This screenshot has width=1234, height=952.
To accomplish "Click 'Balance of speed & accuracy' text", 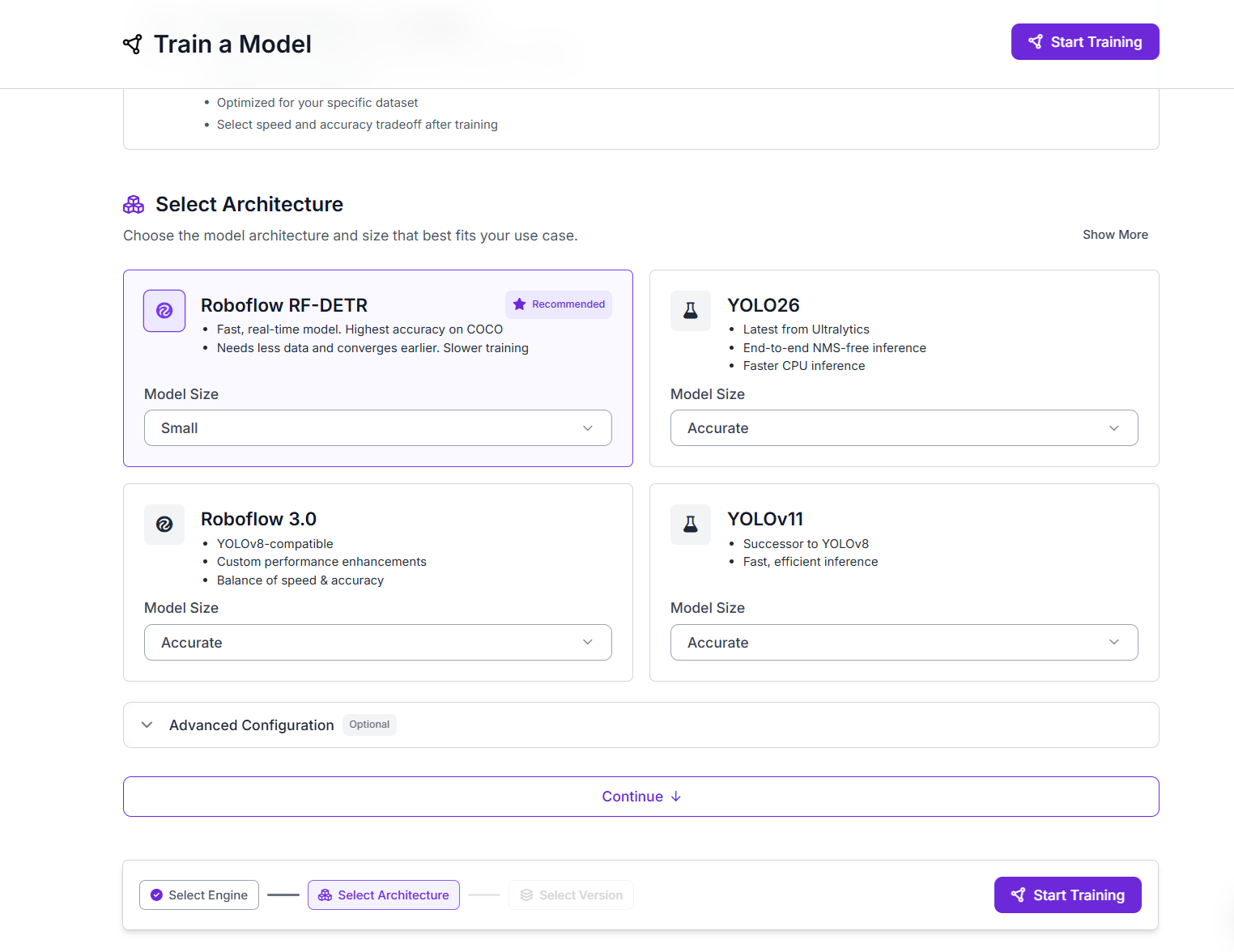I will 300,580.
